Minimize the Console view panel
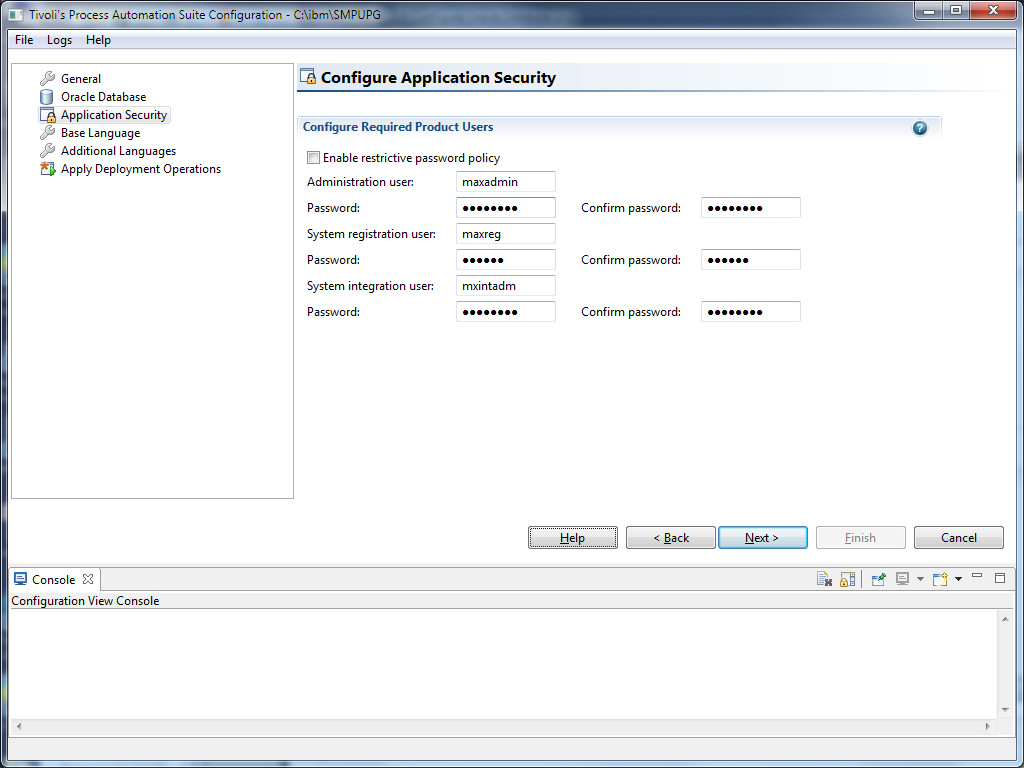 pyautogui.click(x=977, y=577)
